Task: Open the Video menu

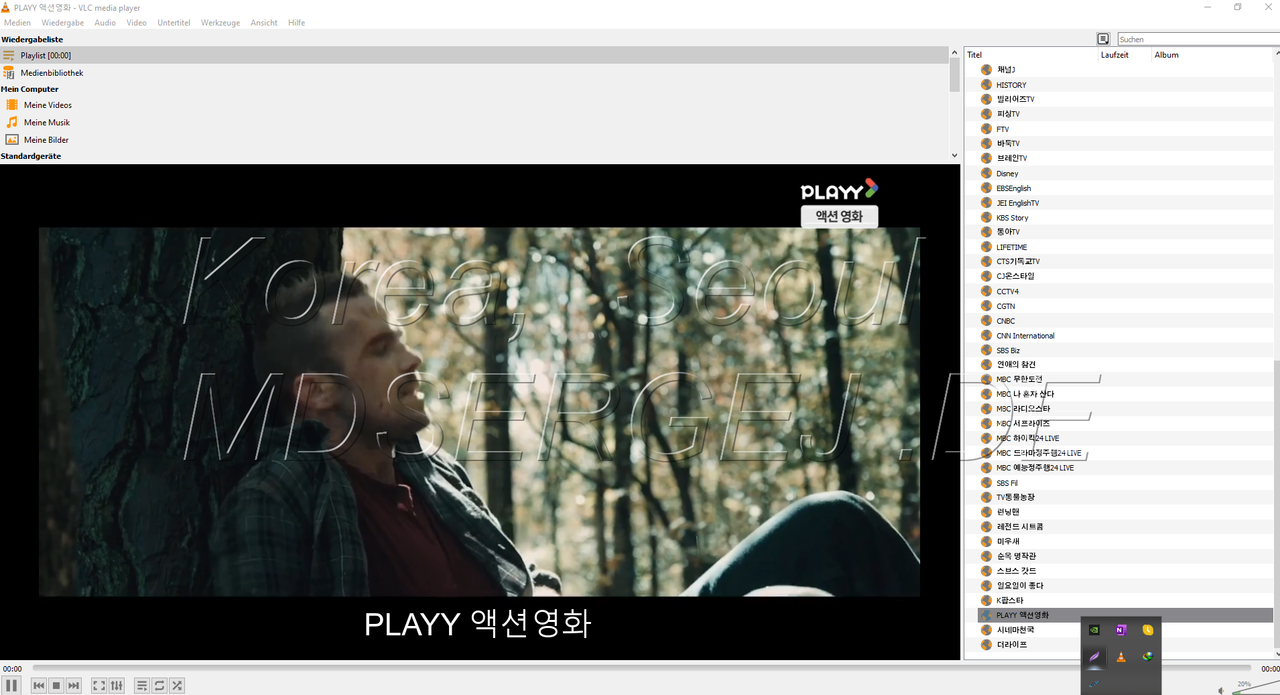Action: pos(136,22)
